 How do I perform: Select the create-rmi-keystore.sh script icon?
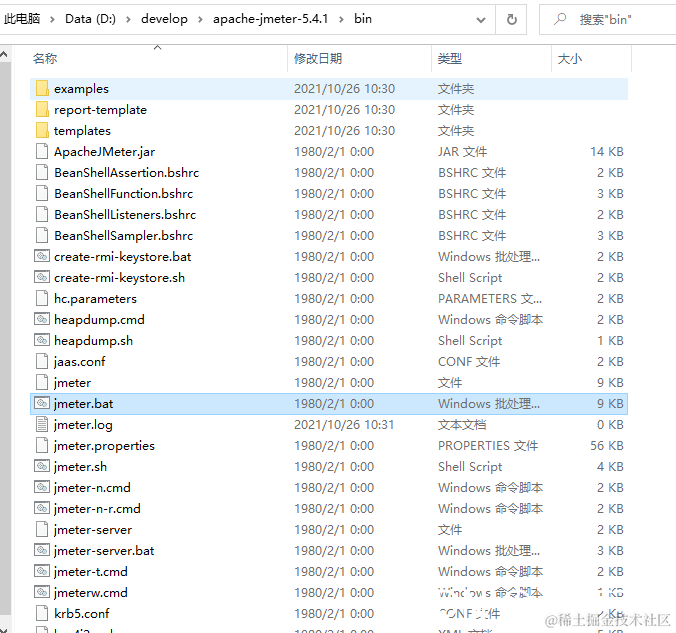(x=42, y=278)
